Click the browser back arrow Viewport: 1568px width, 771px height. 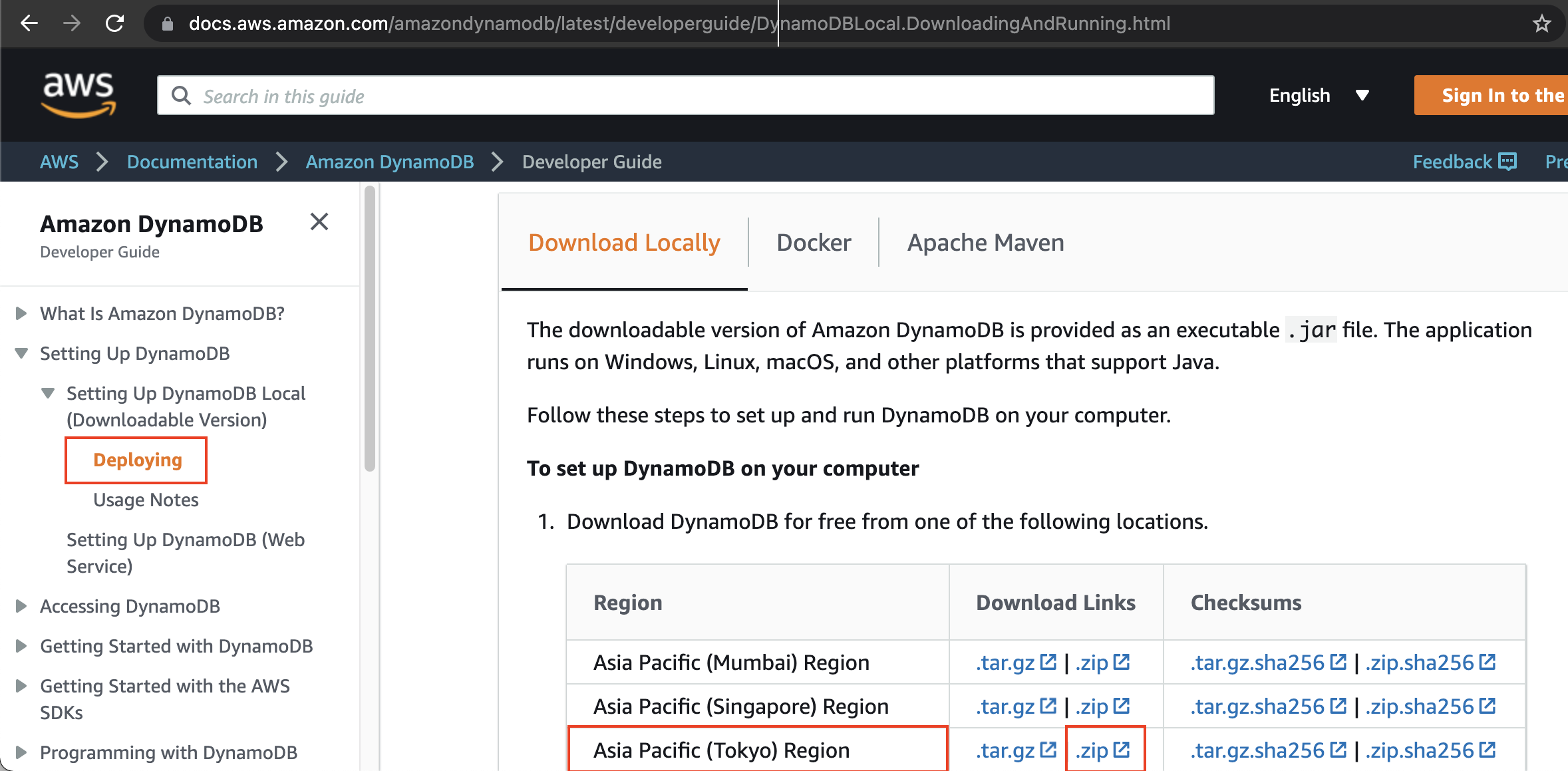29,24
